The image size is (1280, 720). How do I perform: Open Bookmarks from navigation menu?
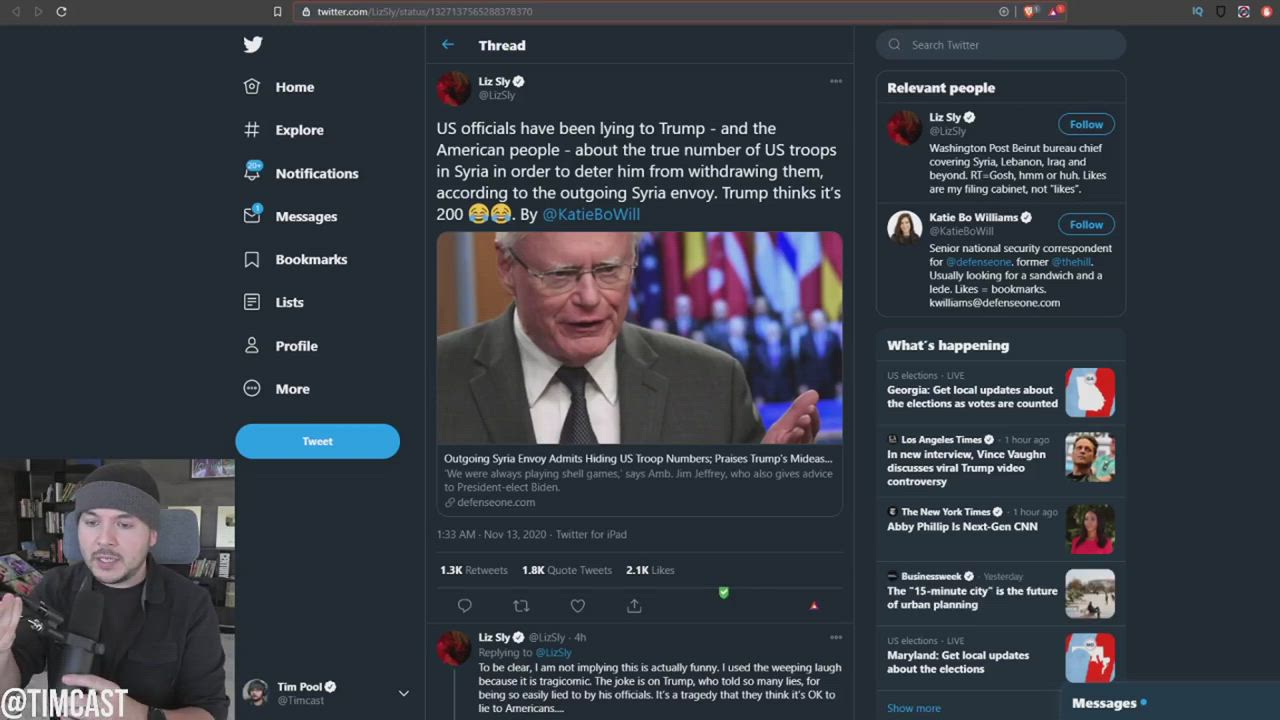(311, 259)
